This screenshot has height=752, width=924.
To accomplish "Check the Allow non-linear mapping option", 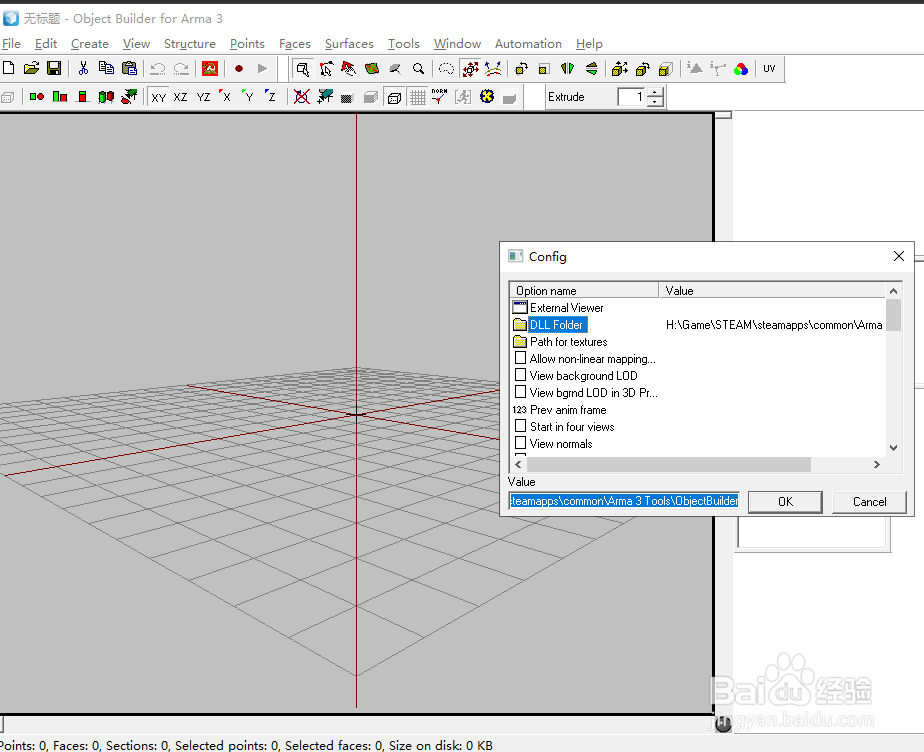I will click(520, 358).
